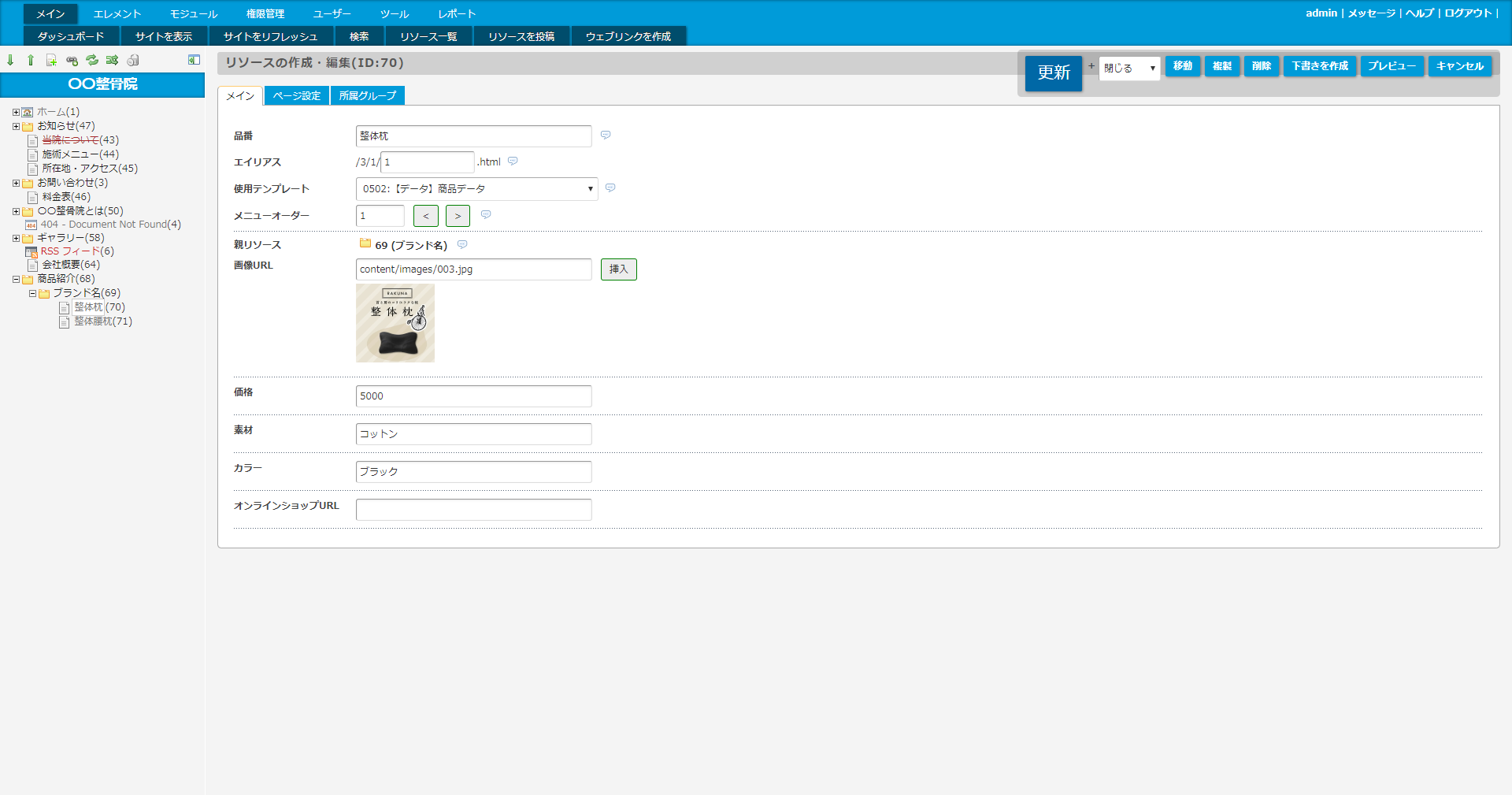The height and width of the screenshot is (795, 1512).
Task: Click the 挿入 button next to image URL
Action: tap(618, 269)
